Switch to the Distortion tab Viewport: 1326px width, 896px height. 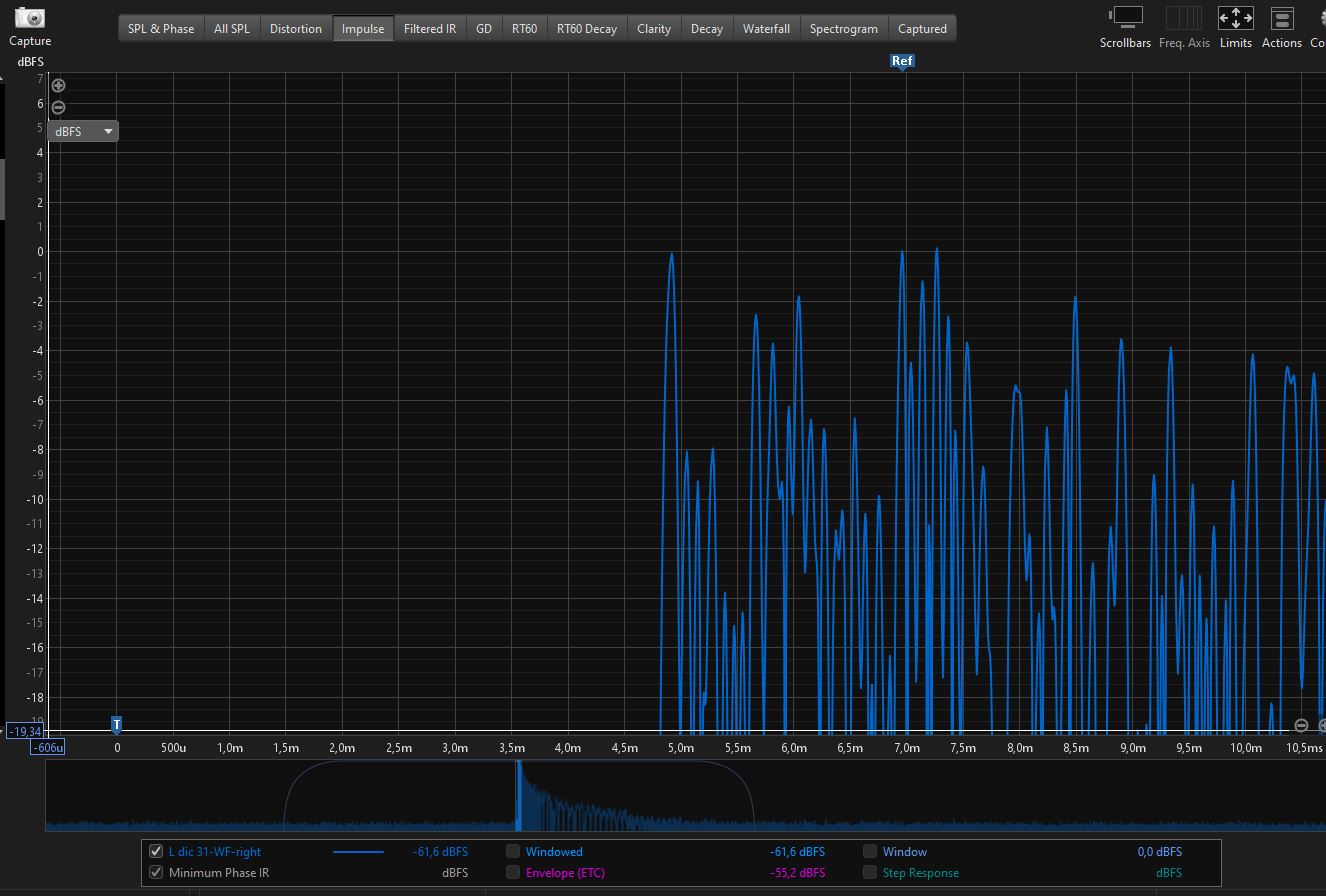click(x=296, y=29)
